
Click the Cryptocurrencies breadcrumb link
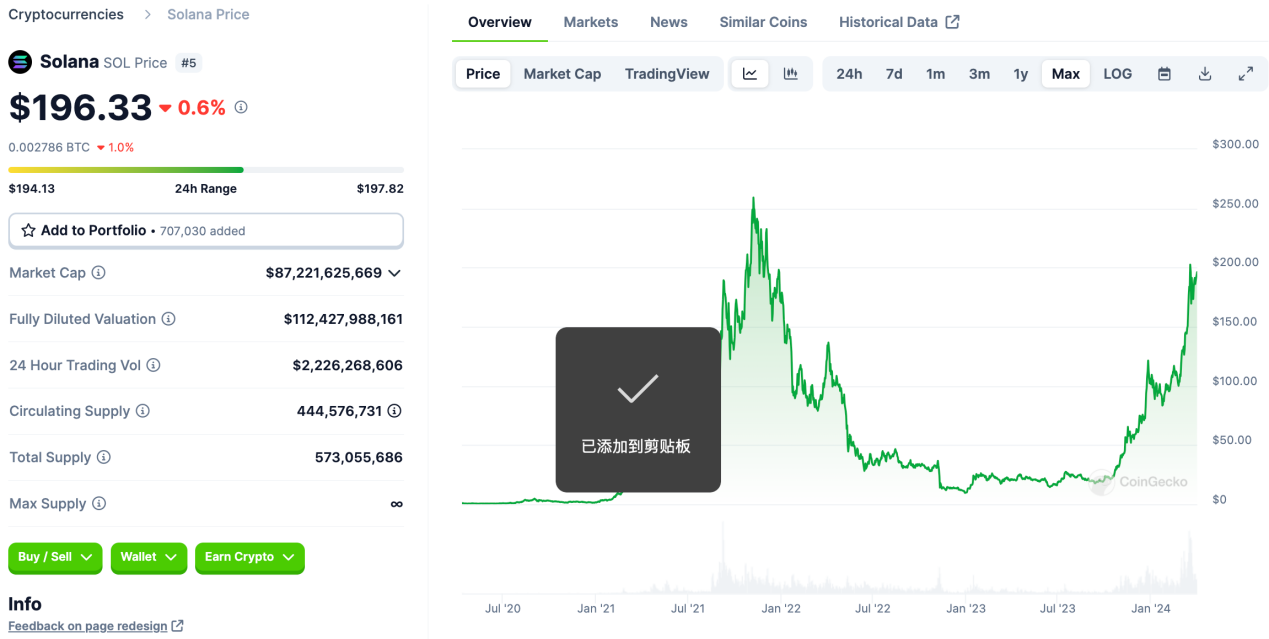65,14
